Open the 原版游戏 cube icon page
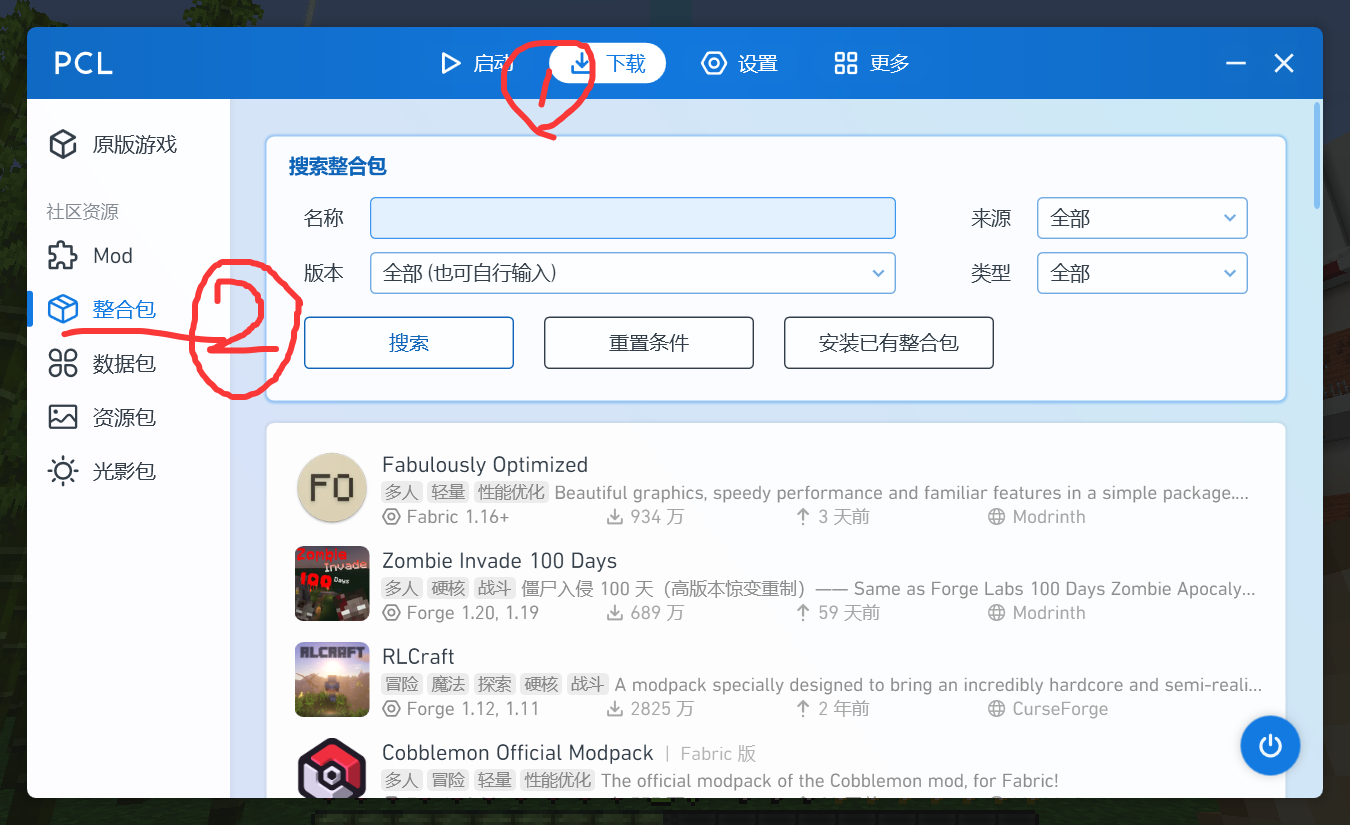The image size is (1350, 825). tap(63, 145)
